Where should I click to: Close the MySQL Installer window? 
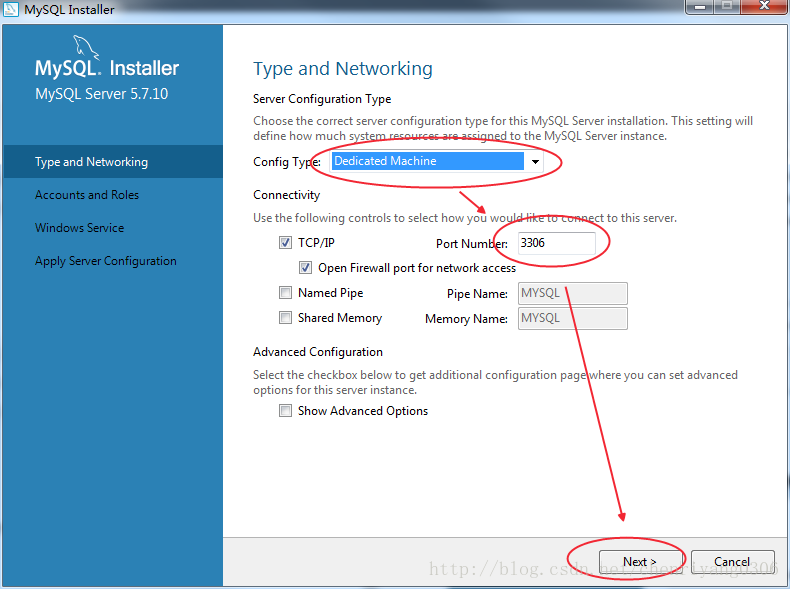pos(764,6)
